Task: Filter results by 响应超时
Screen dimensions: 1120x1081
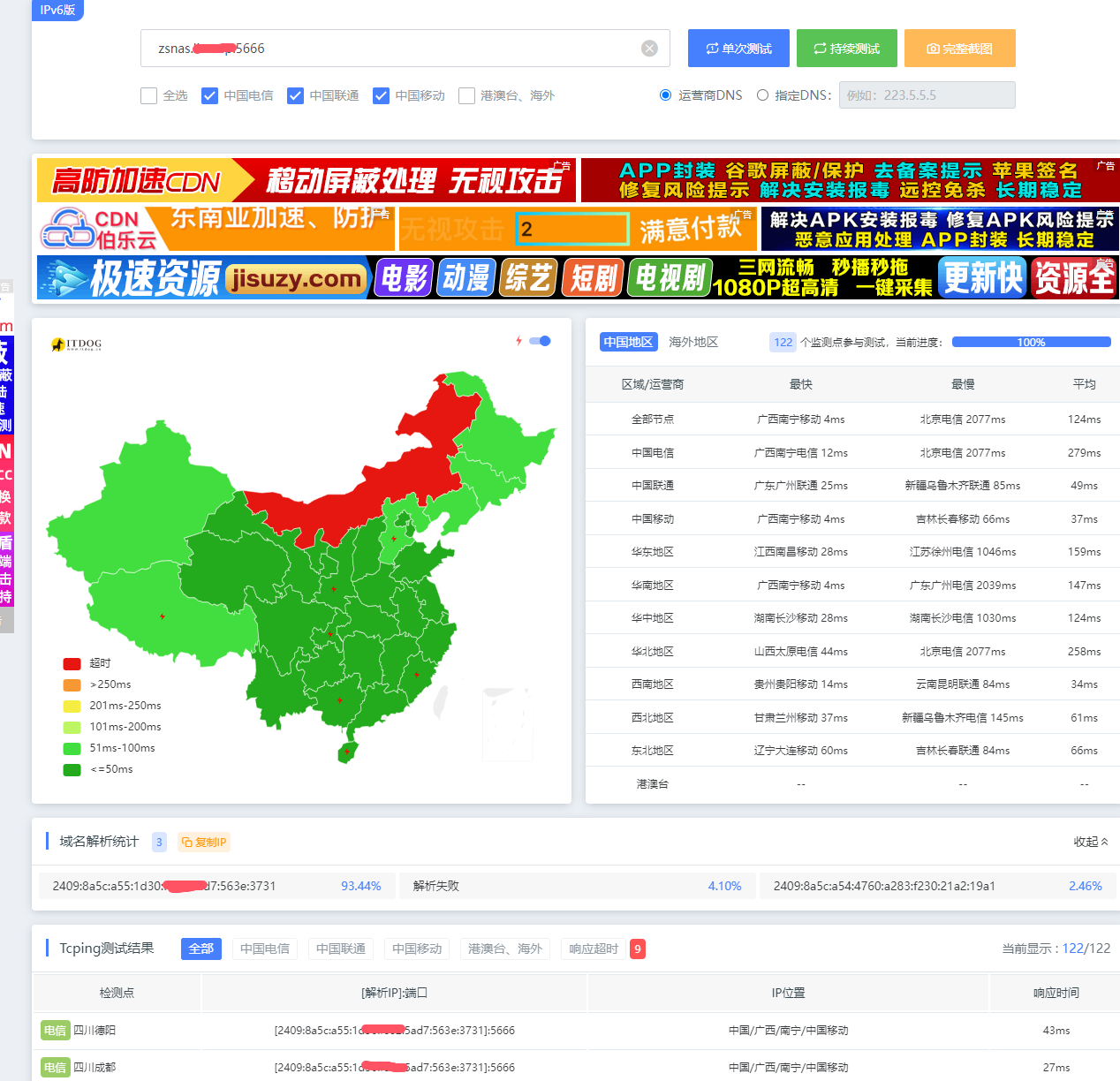Action: point(594,949)
